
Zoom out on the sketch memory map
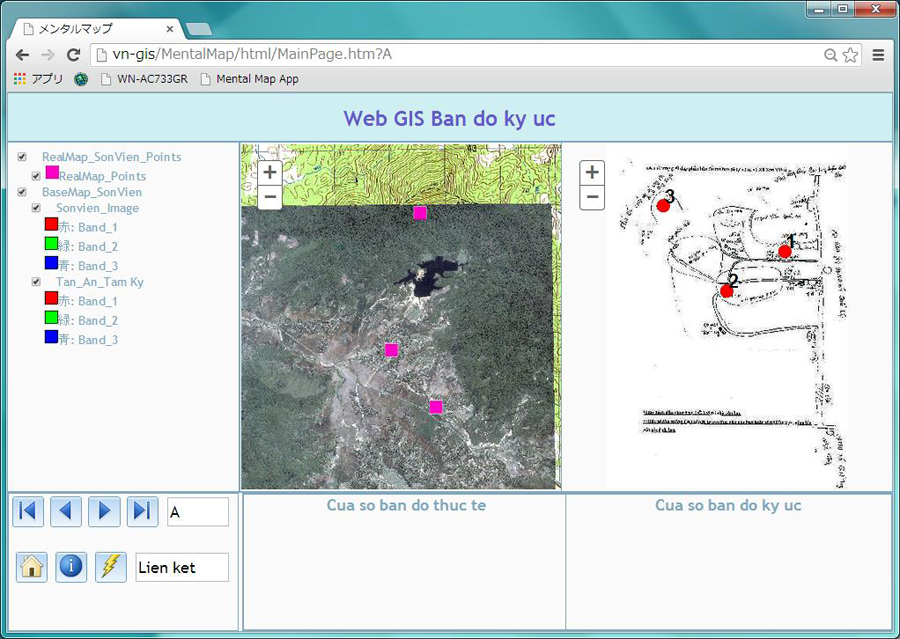pyautogui.click(x=593, y=197)
